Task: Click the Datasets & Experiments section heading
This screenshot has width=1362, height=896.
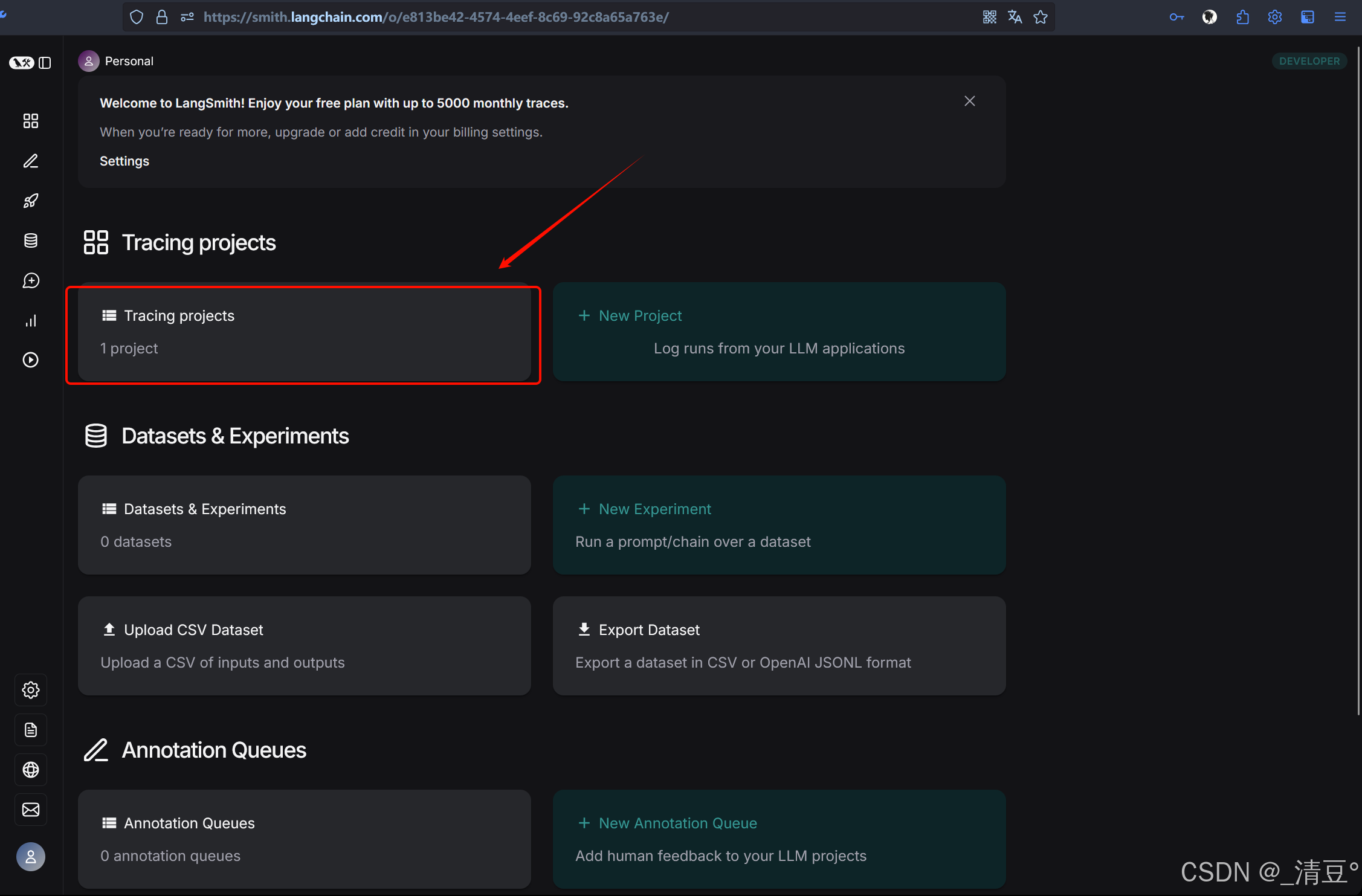Action: [235, 436]
